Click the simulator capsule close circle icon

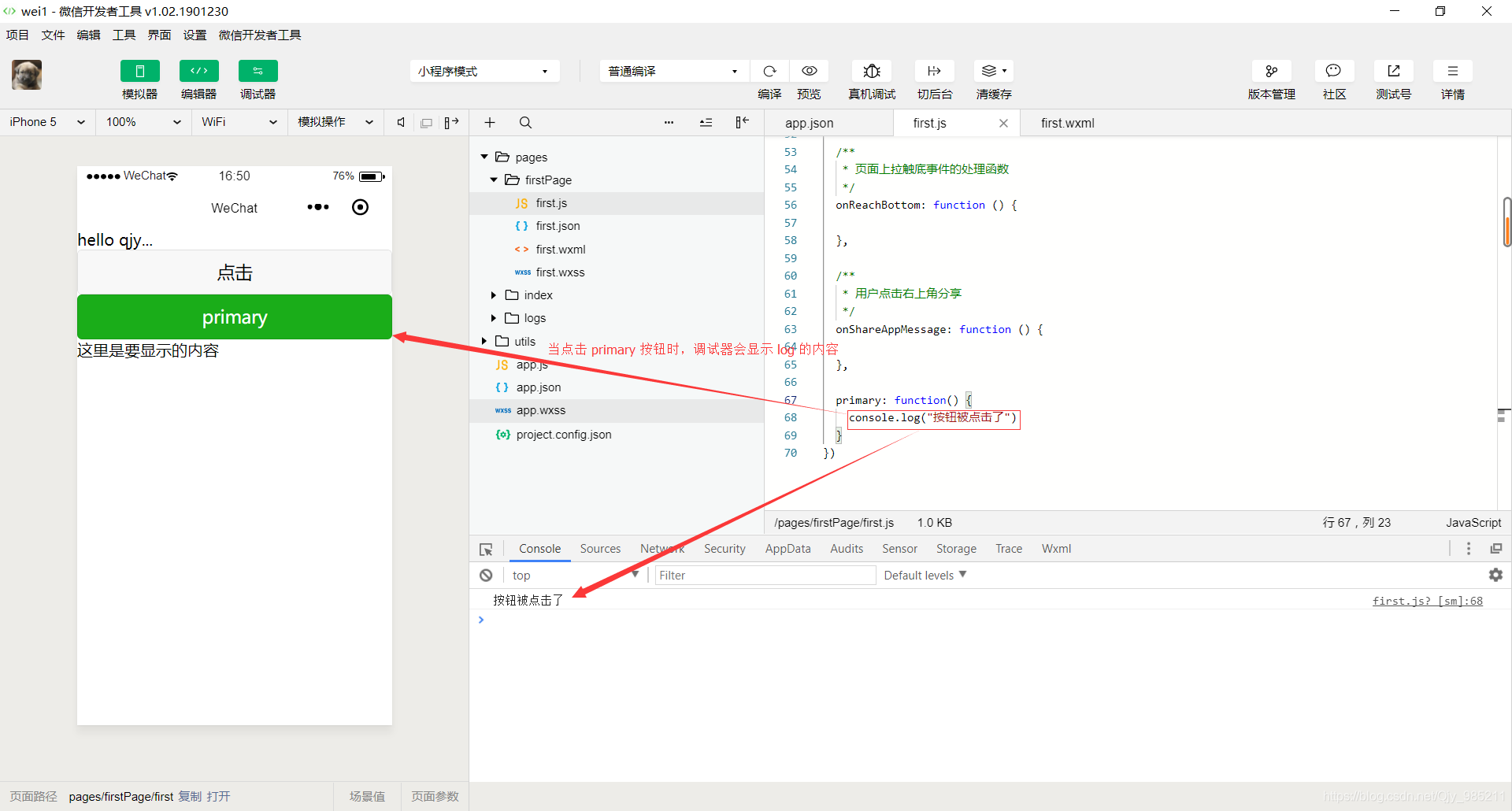click(360, 207)
